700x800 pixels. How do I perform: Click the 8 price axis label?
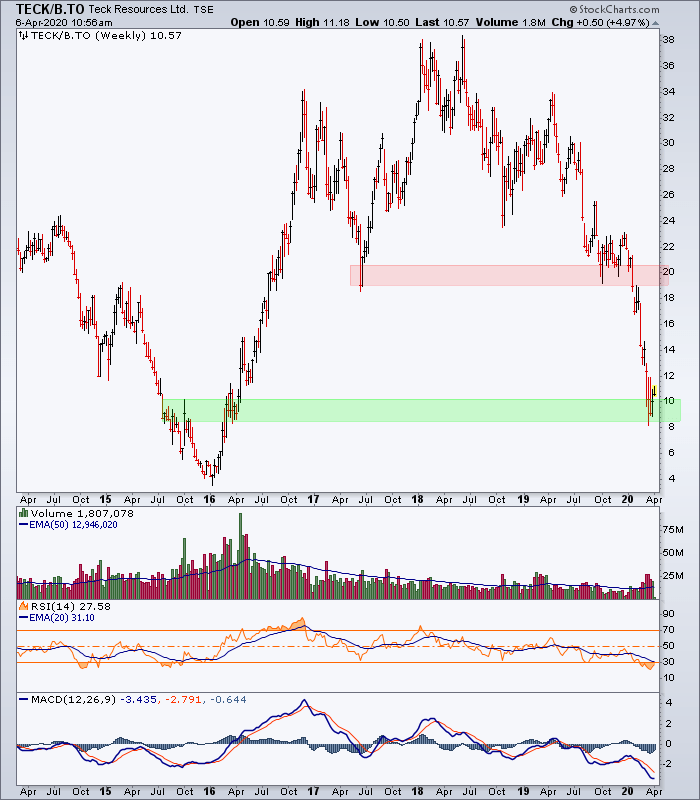click(671, 427)
